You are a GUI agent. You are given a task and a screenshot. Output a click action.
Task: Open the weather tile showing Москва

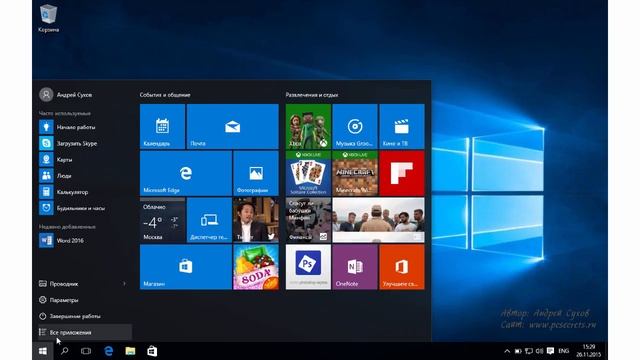coord(162,220)
